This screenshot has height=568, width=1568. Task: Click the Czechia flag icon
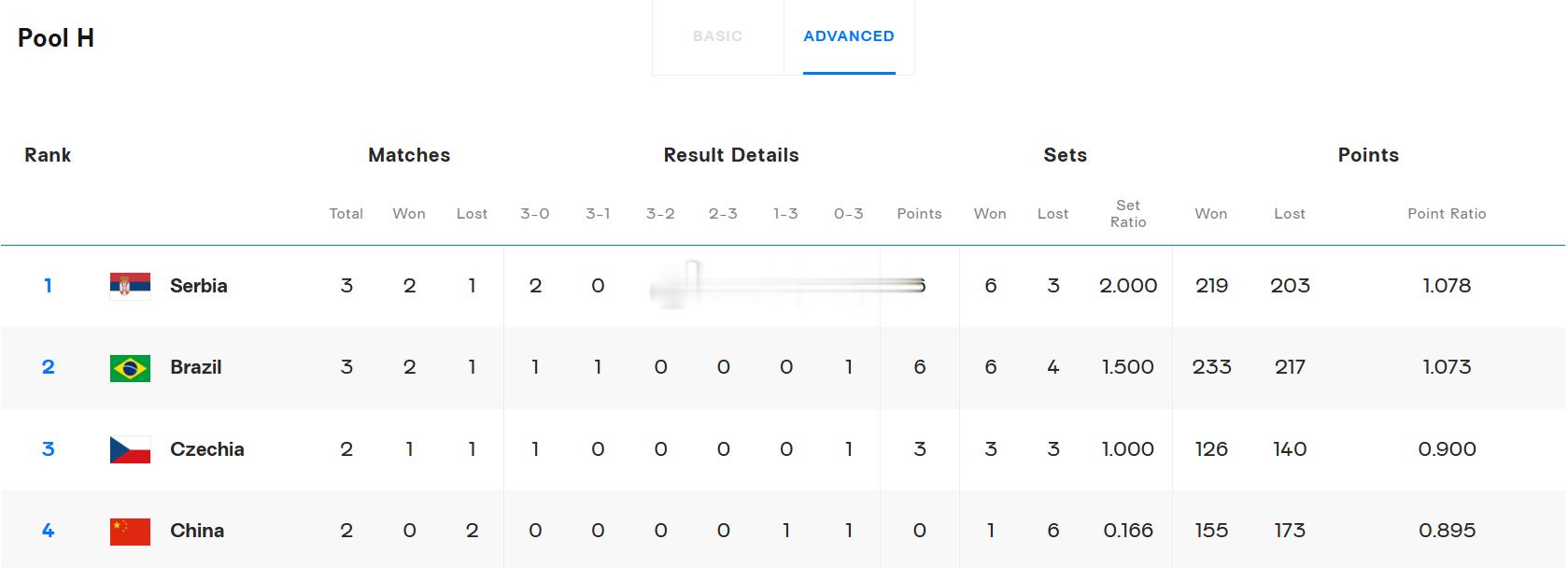click(130, 449)
